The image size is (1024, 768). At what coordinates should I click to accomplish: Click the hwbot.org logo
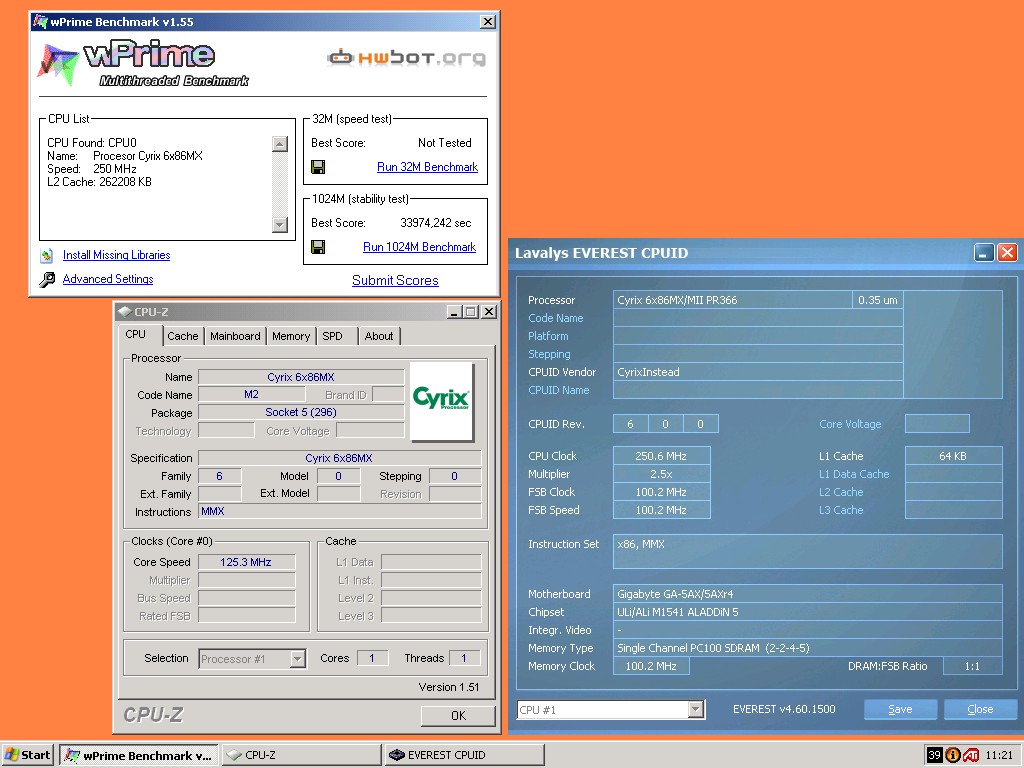[x=406, y=57]
